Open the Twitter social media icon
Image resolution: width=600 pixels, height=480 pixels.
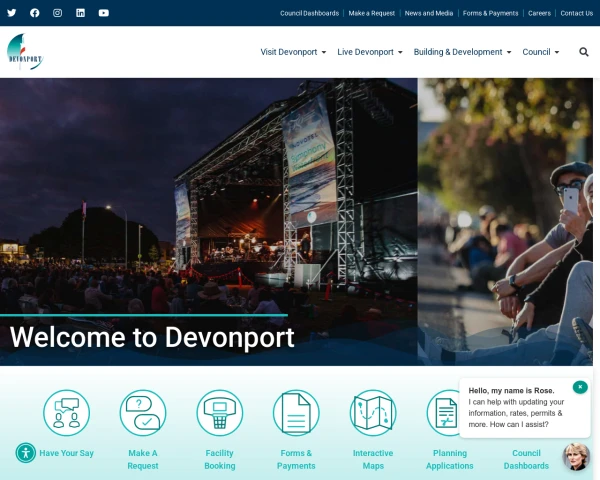(12, 13)
